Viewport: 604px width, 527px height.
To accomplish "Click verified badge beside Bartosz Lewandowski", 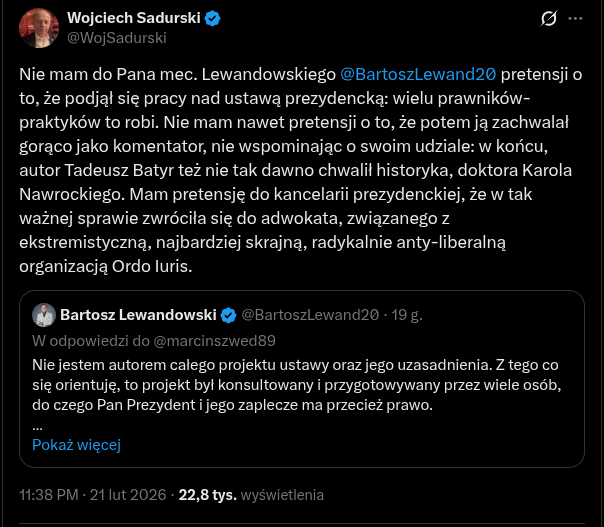I will (x=228, y=315).
